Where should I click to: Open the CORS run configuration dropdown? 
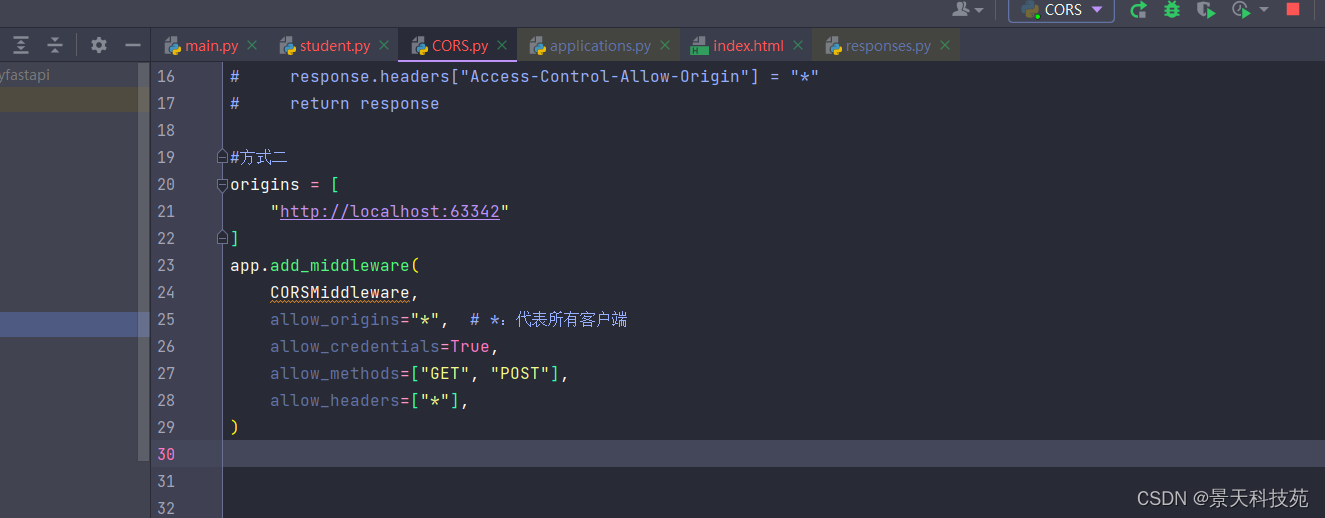(x=1061, y=10)
